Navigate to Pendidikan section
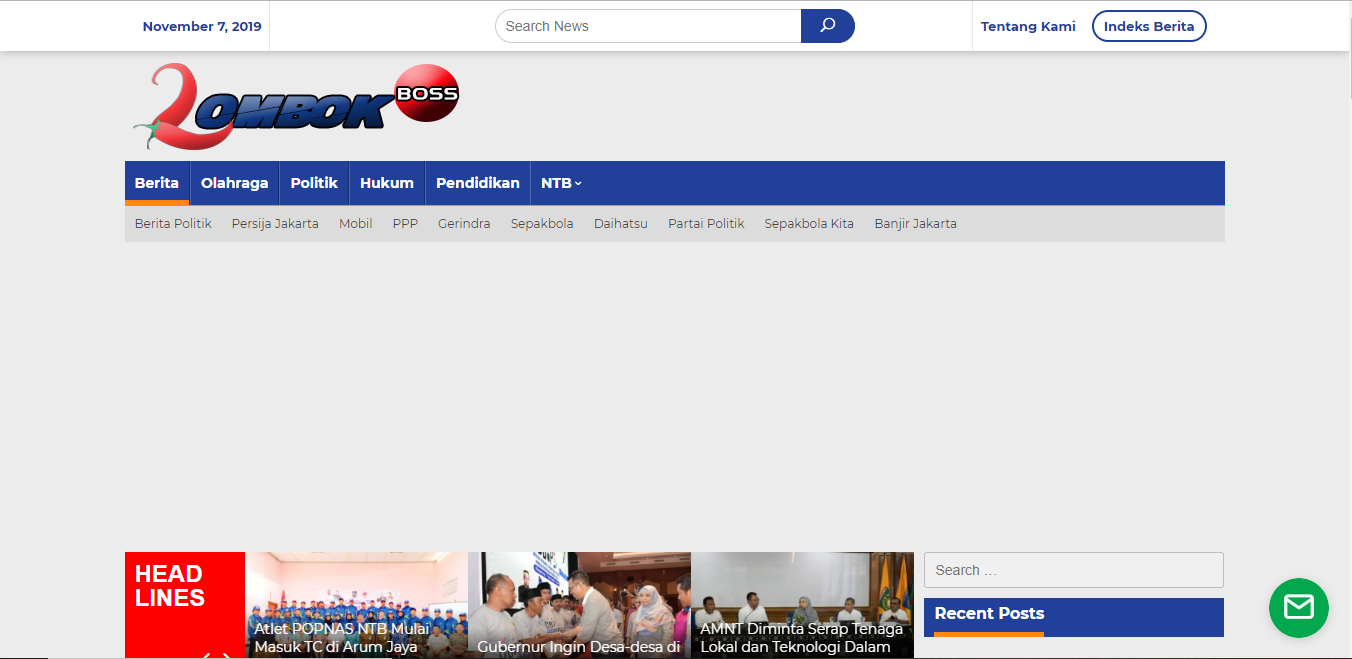1352x659 pixels. 478,183
